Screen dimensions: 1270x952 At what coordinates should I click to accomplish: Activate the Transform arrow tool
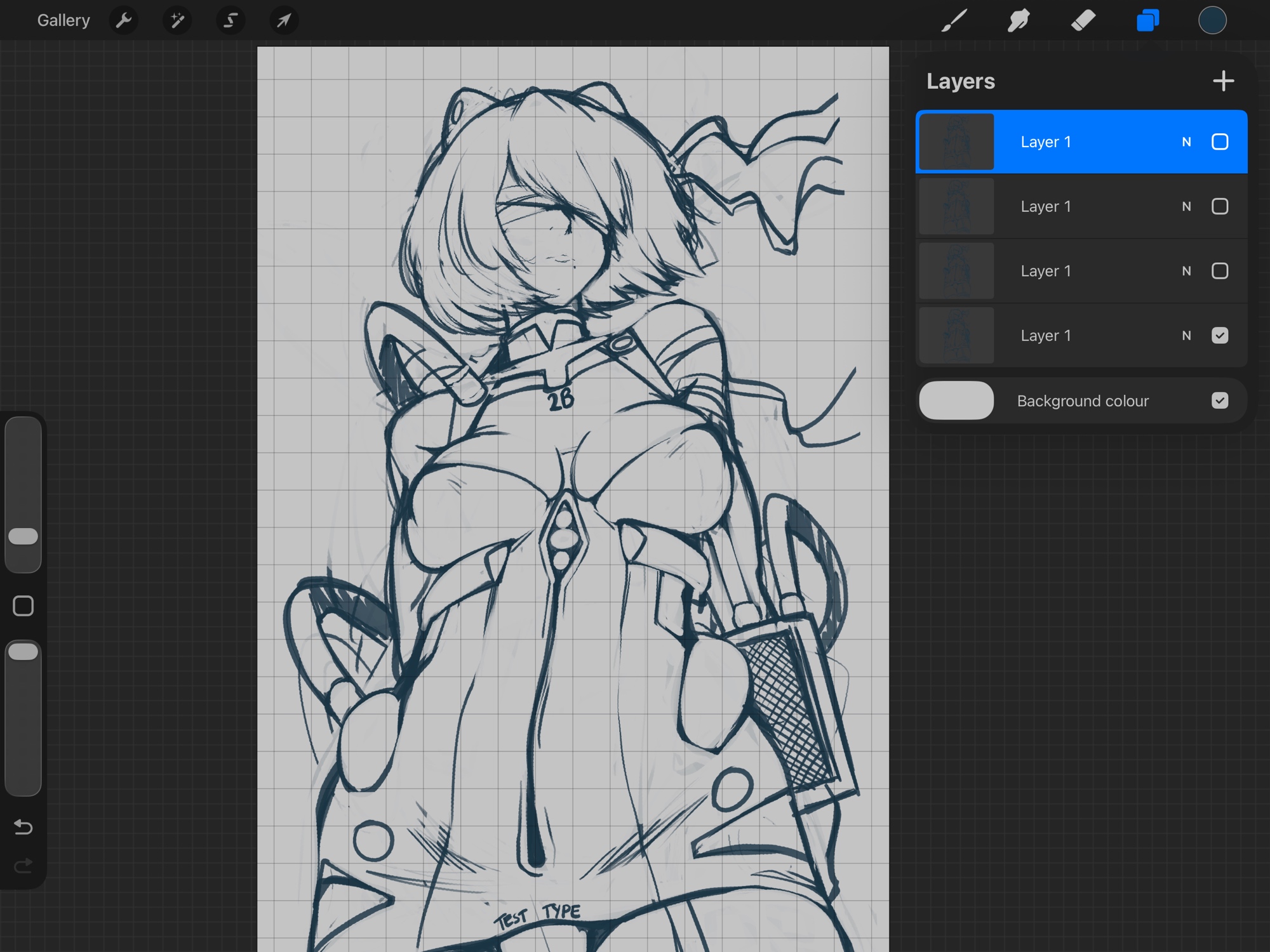284,20
